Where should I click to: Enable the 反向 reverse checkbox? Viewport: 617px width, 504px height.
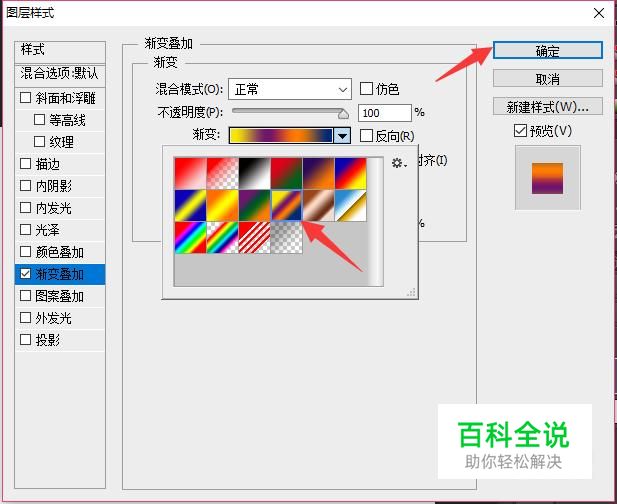[366, 136]
